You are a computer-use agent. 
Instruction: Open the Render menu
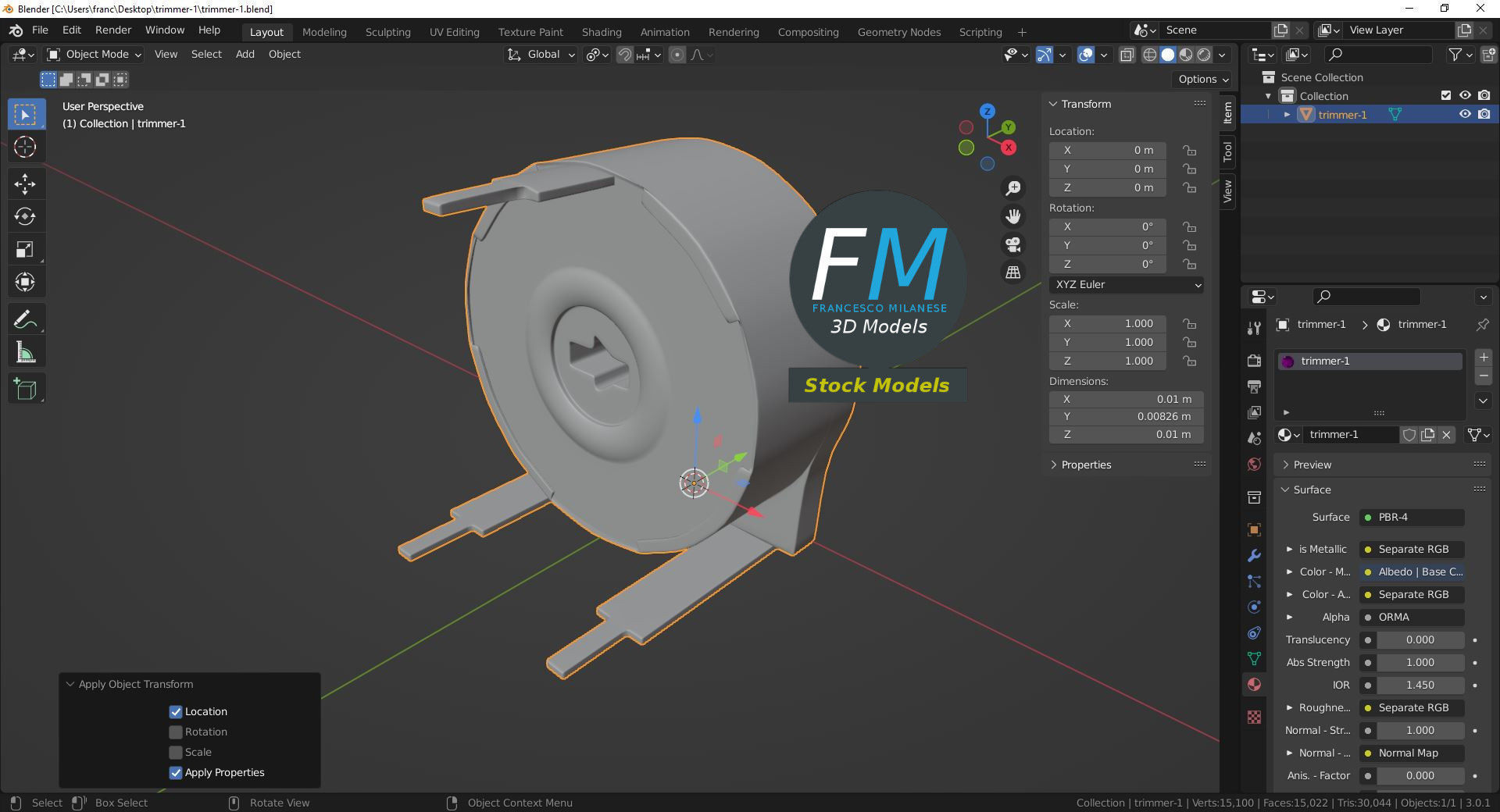(x=113, y=30)
